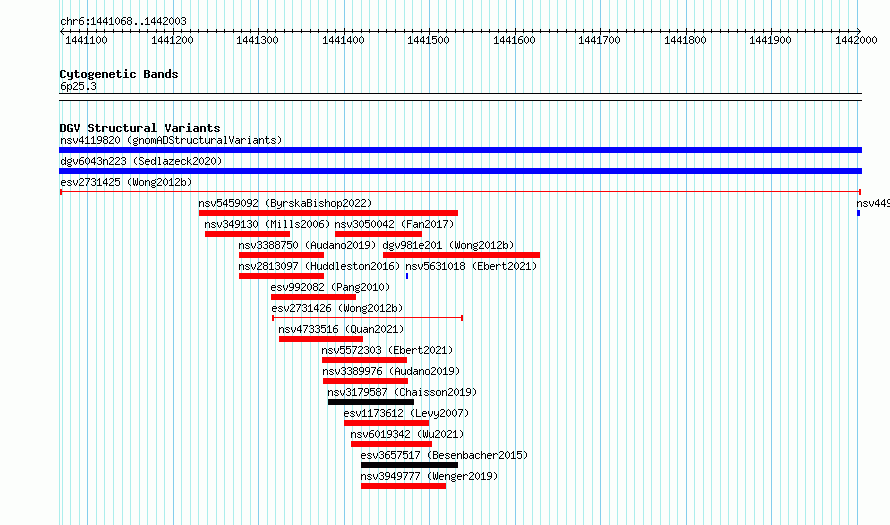Select the nsv3389976 Audano2019 red bar

366,381
